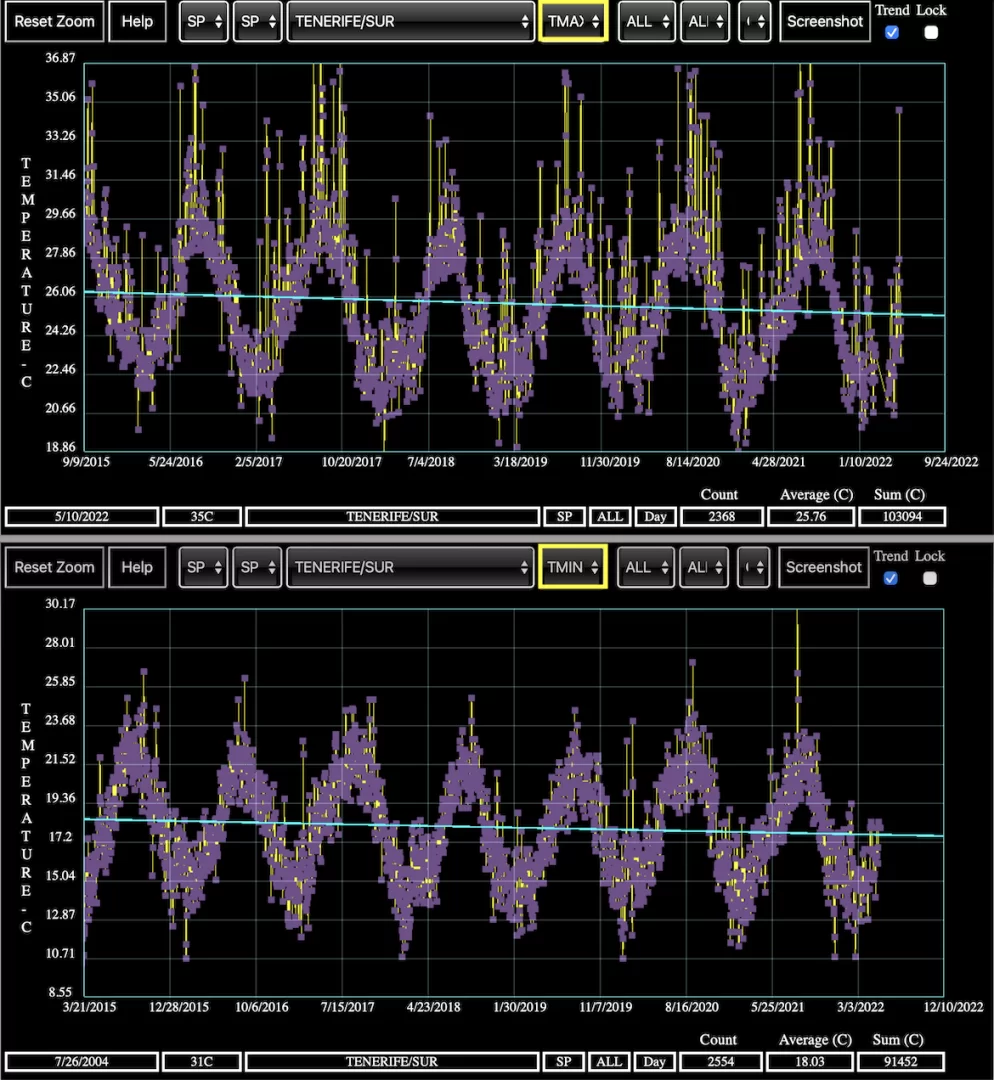994x1080 pixels.
Task: Click the Sum value 91452
Action: (x=901, y=1061)
